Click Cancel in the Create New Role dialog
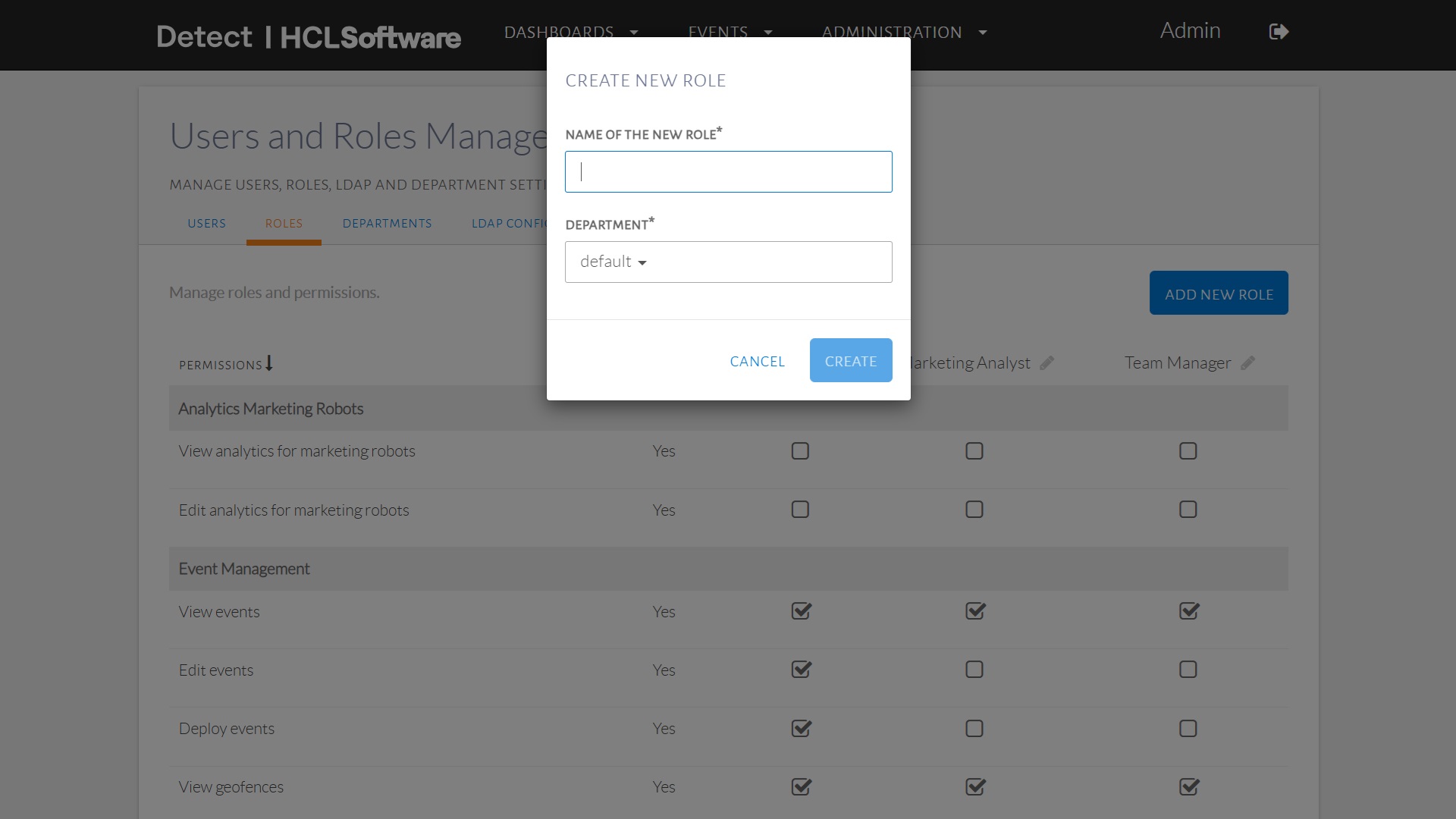The height and width of the screenshot is (819, 1456). tap(757, 362)
